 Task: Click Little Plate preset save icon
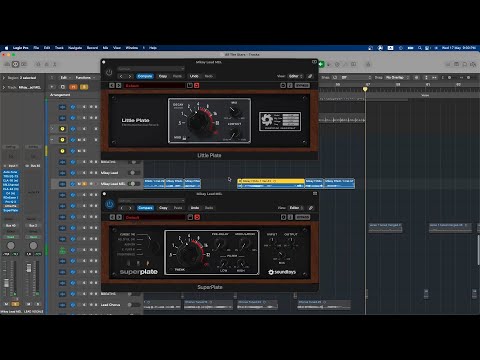point(190,86)
